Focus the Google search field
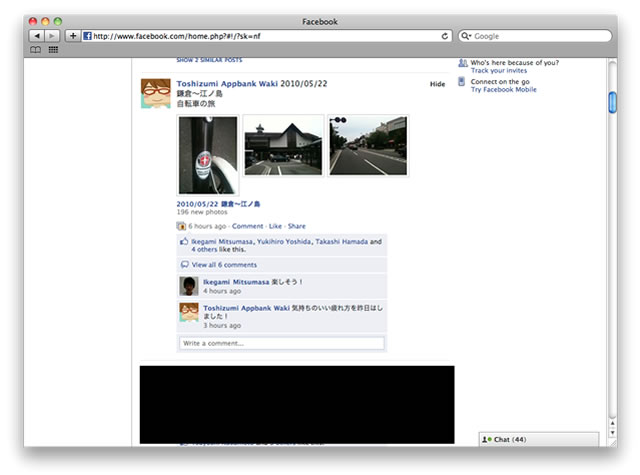The height and width of the screenshot is (475, 640). point(535,36)
